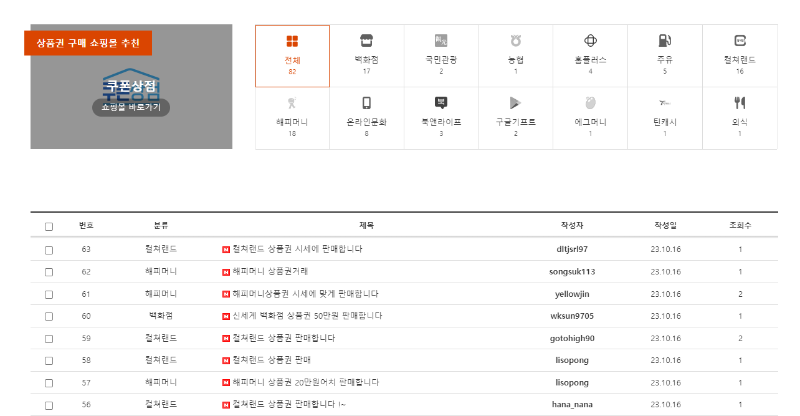Open post '신세계 백화점 상품권 50만원 판매합니다'
Image resolution: width=800 pixels, height=416 pixels.
point(307,315)
